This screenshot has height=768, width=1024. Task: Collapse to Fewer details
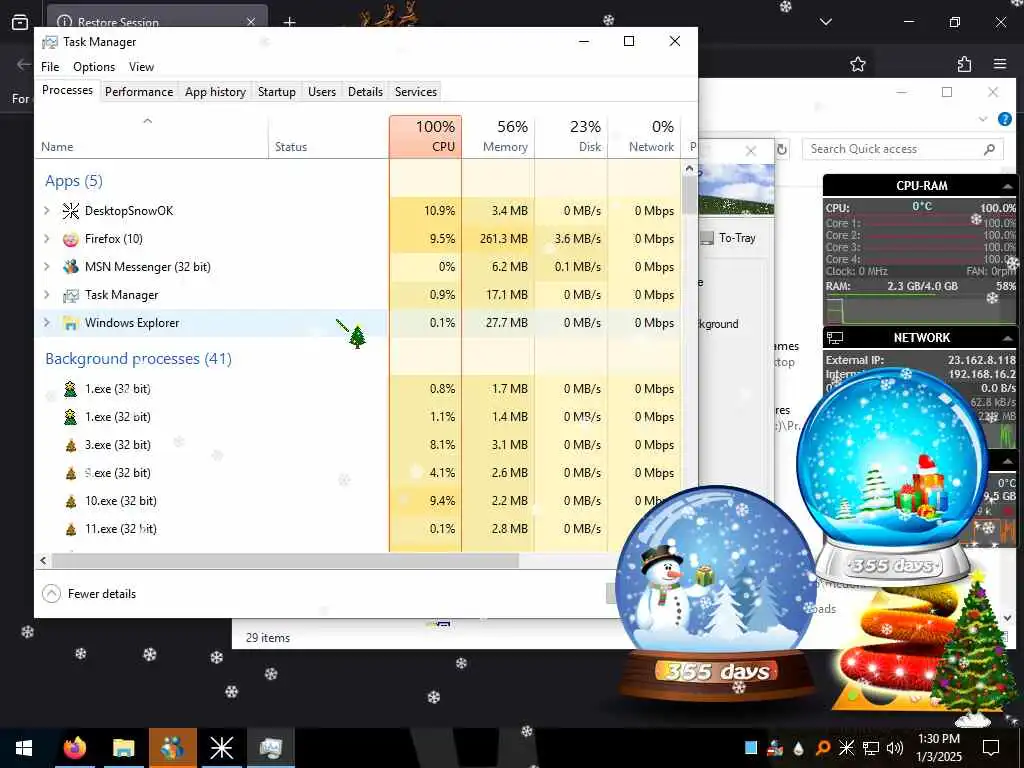(x=89, y=594)
